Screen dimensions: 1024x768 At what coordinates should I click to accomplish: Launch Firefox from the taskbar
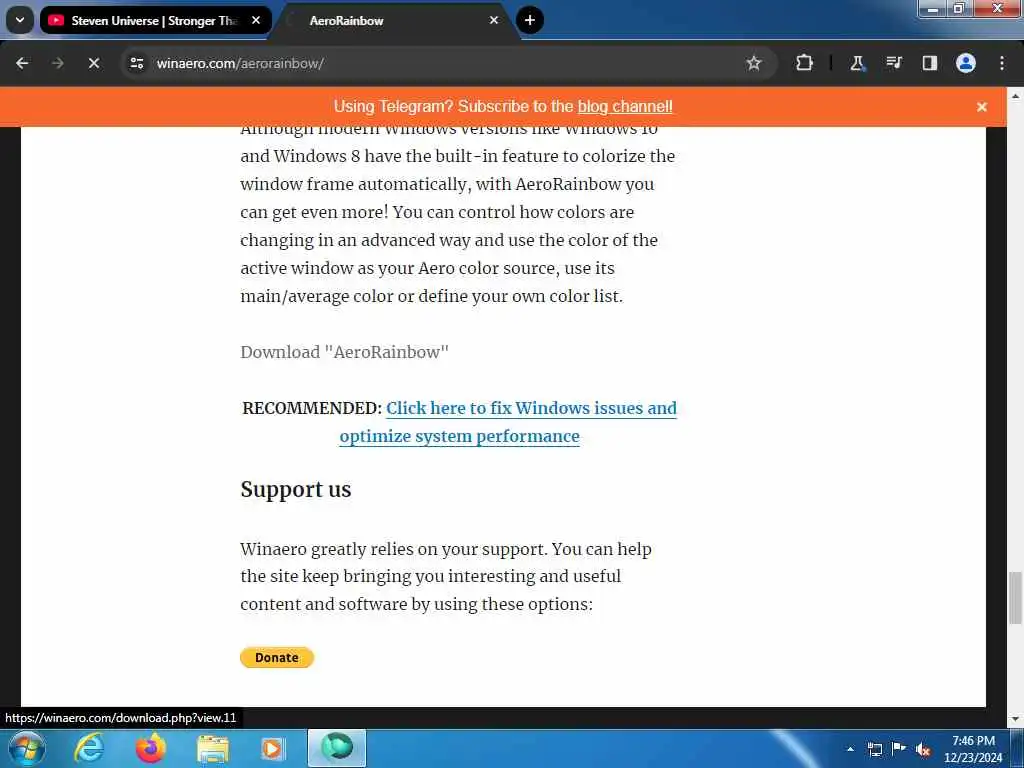pyautogui.click(x=150, y=748)
